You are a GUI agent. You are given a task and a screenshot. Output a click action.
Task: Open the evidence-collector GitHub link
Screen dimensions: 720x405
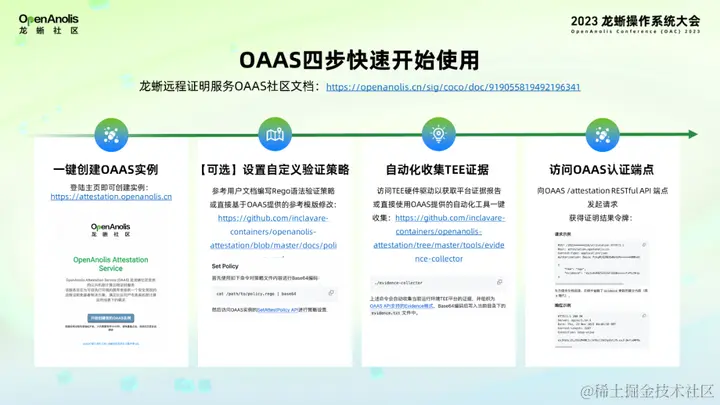tap(439, 238)
